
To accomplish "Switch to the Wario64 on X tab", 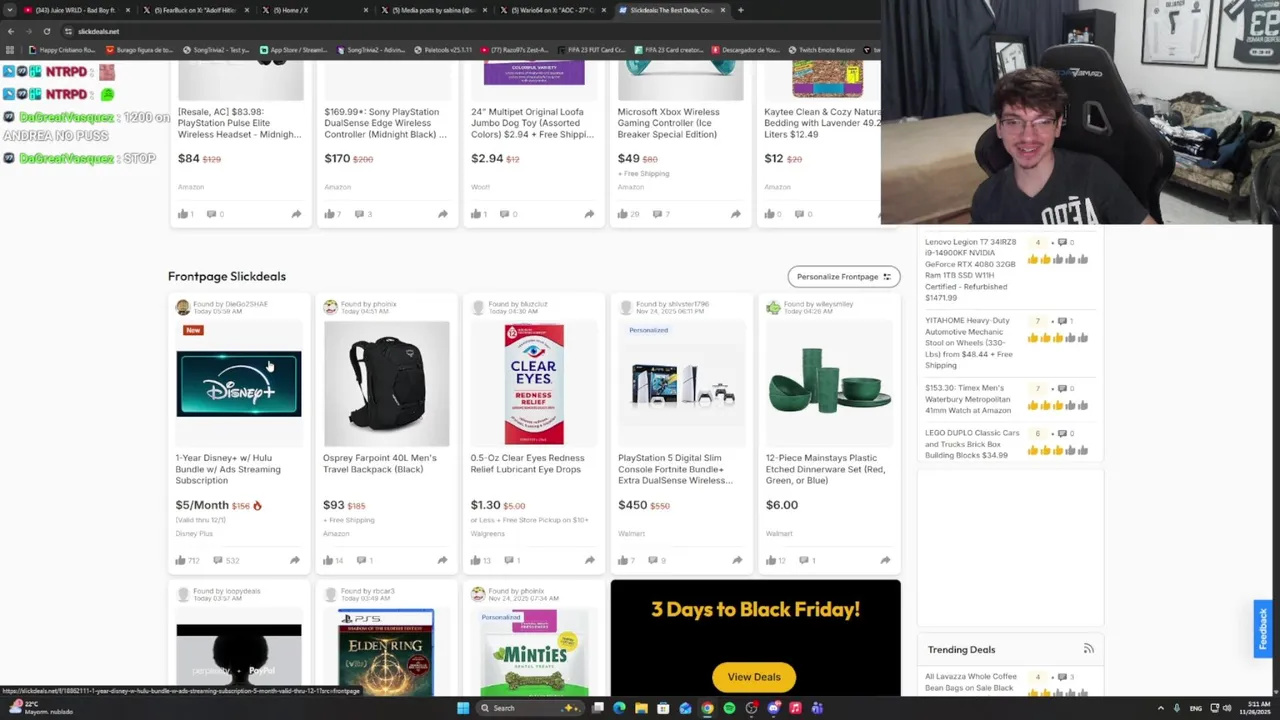I will pyautogui.click(x=552, y=10).
